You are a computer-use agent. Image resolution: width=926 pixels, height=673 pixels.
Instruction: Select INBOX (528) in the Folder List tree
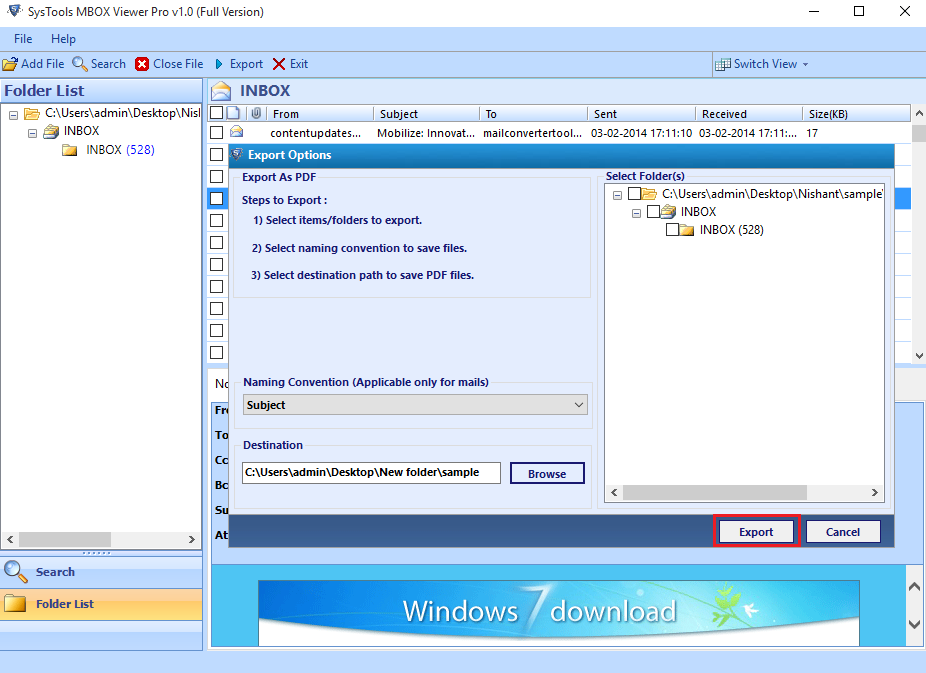pos(120,150)
